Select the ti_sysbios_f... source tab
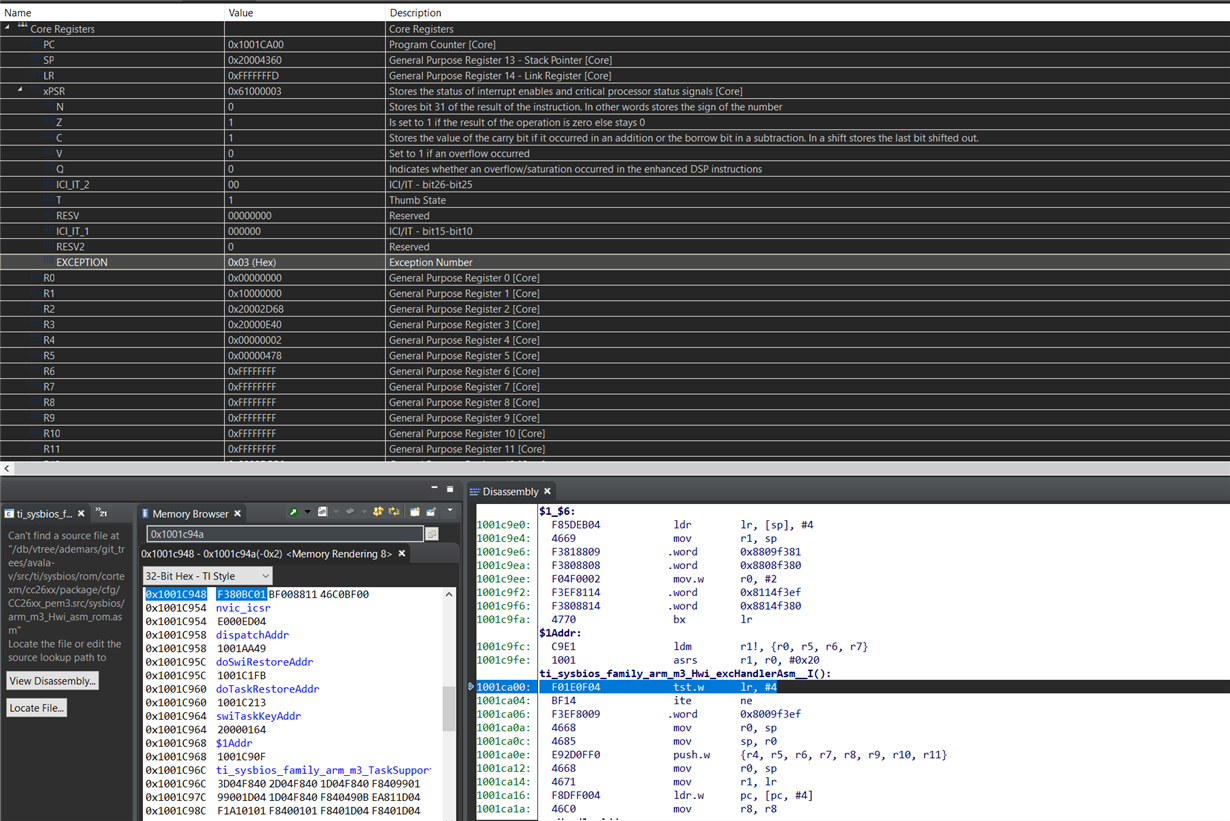The image size is (1230, 821). point(44,514)
